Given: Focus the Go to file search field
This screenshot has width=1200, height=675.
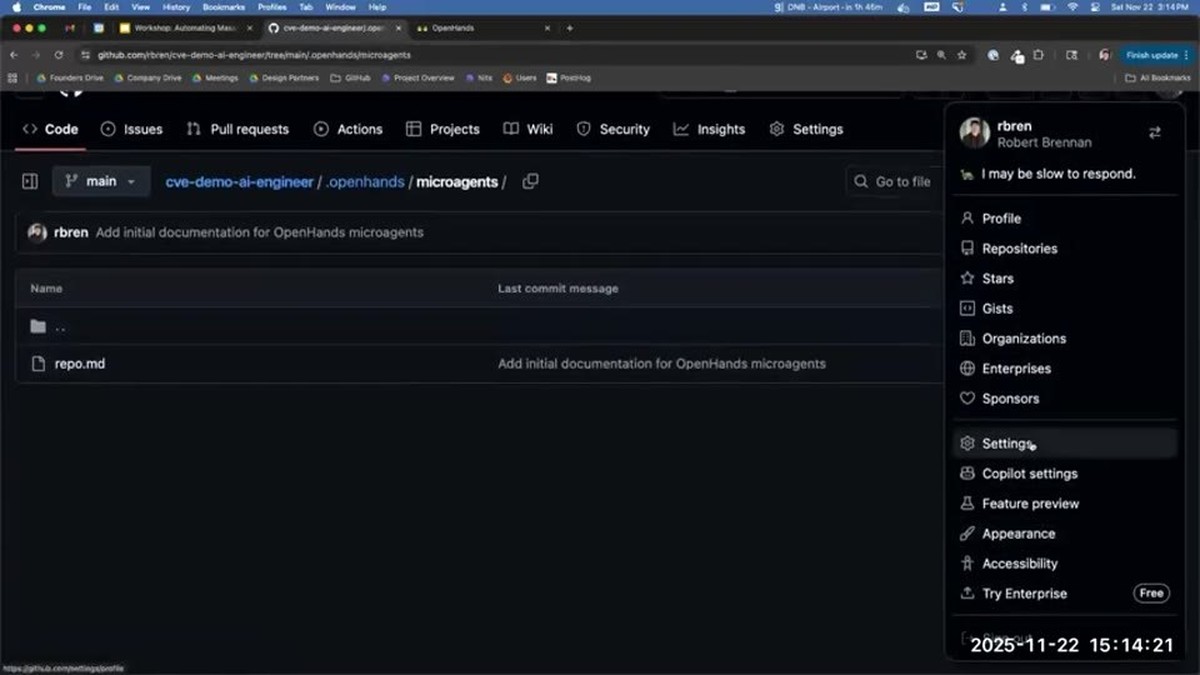Looking at the screenshot, I should 895,181.
